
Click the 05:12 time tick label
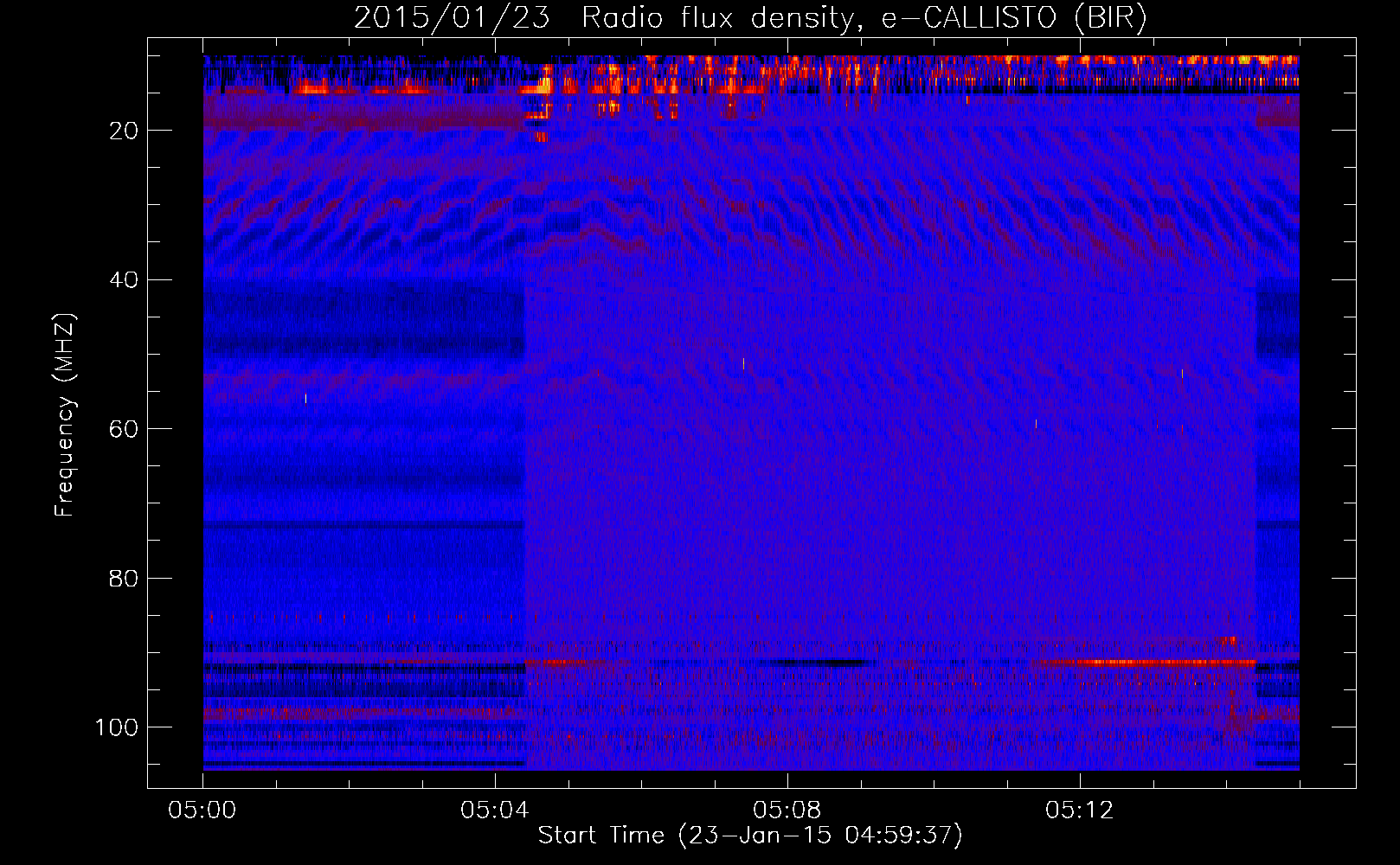pos(1080,811)
